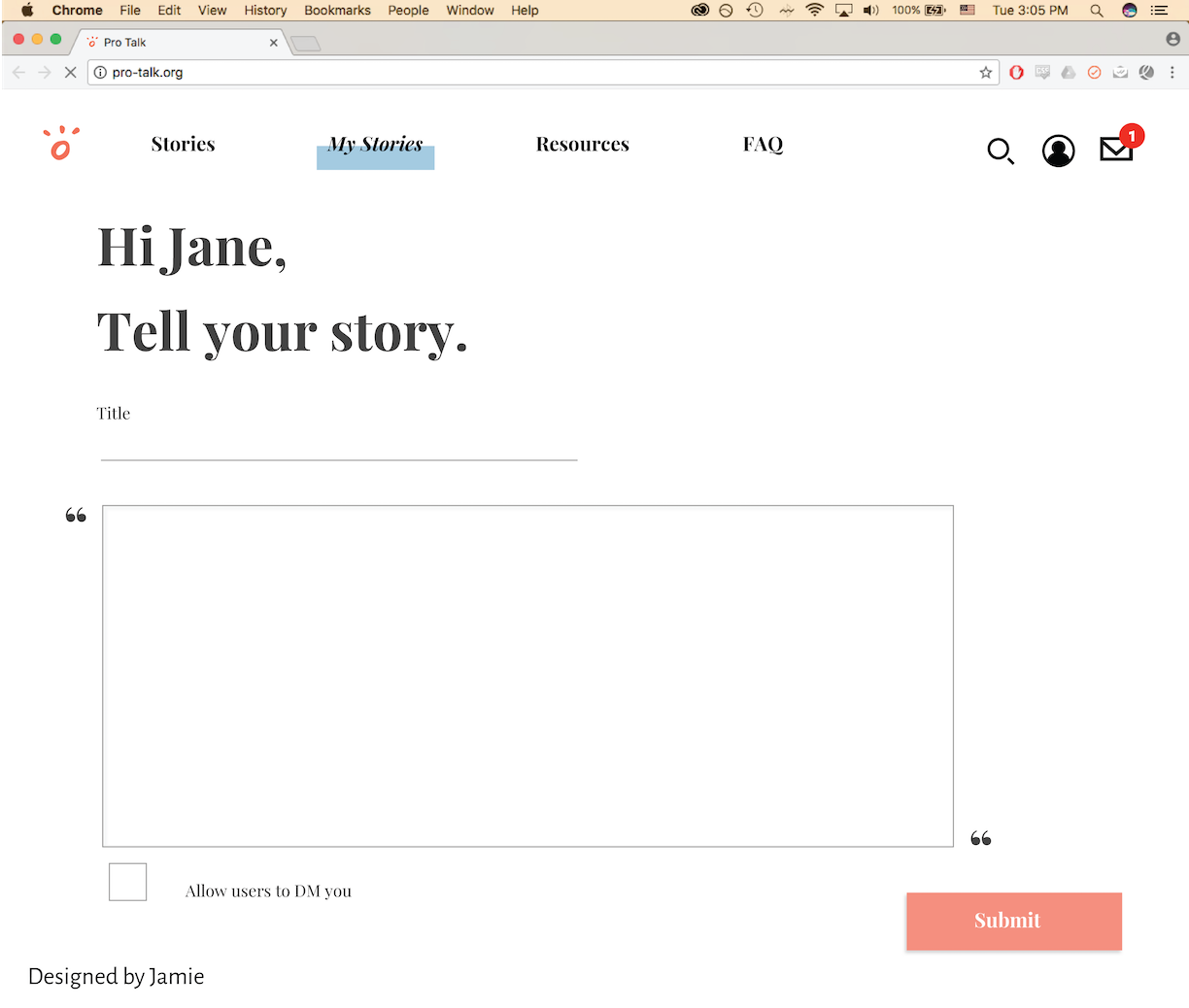Image resolution: width=1189 pixels, height=1008 pixels.
Task: Open the Chrome menu in menu bar
Action: click(x=77, y=10)
